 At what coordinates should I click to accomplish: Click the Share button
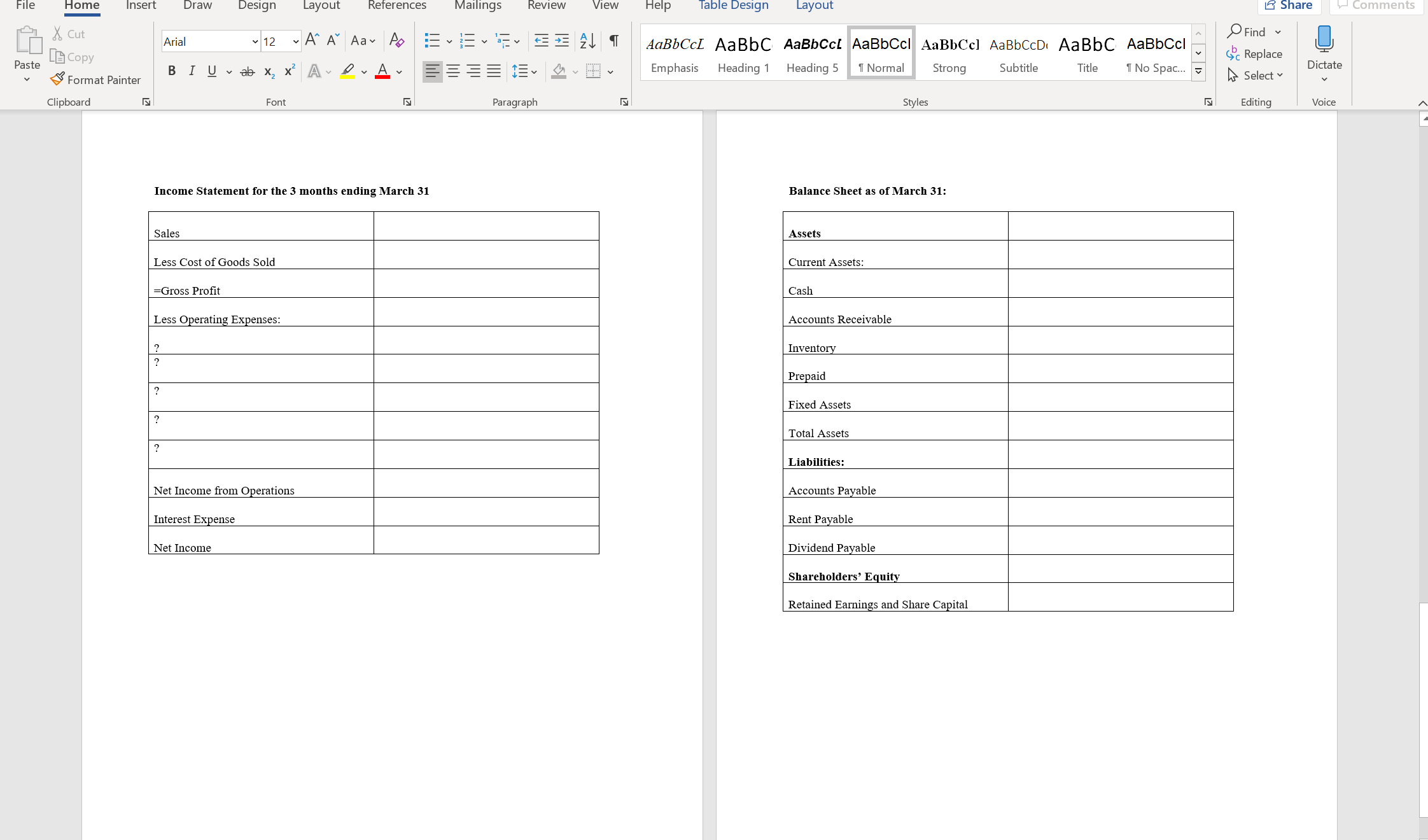[x=1289, y=6]
